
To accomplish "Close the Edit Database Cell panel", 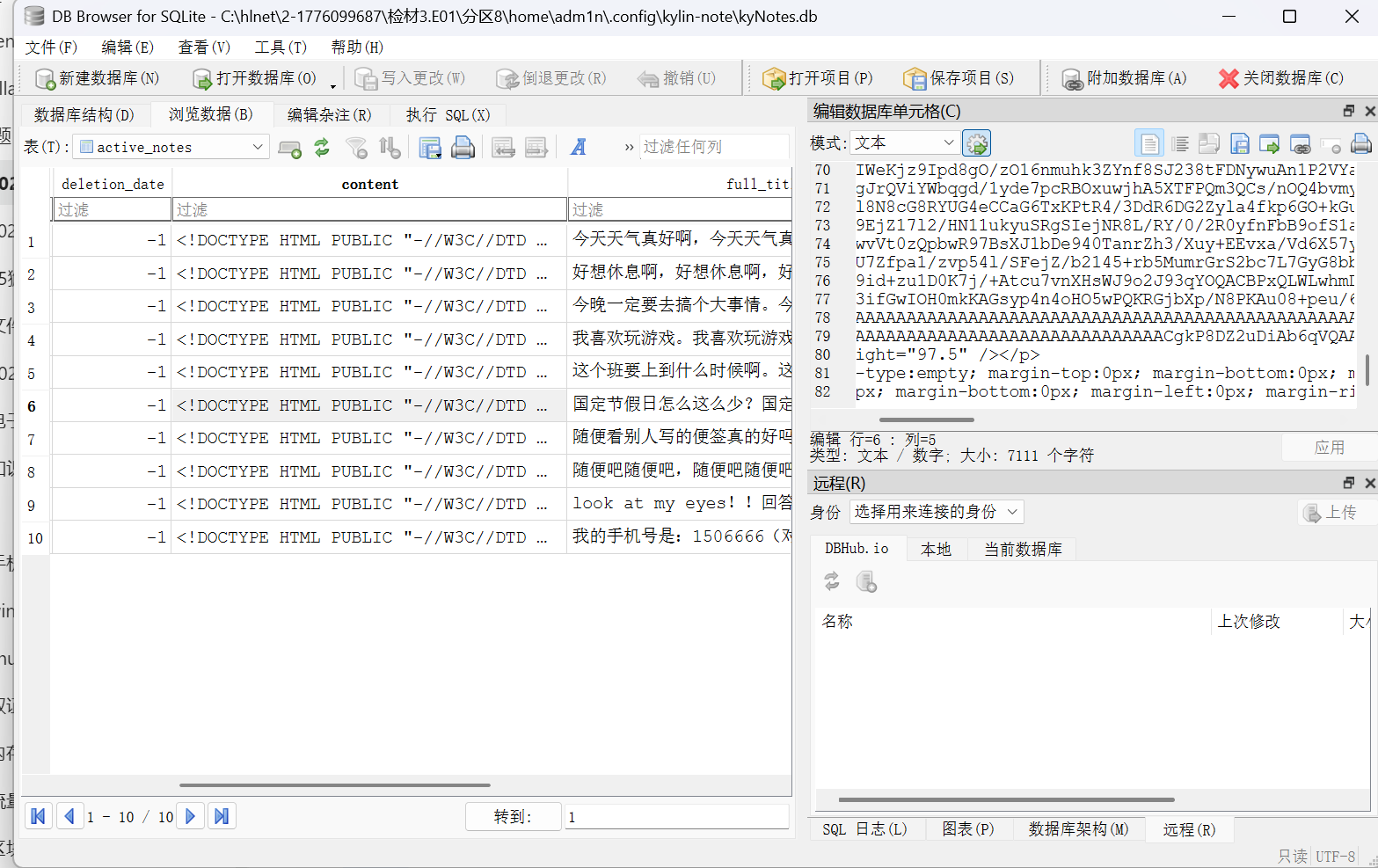I will pyautogui.click(x=1369, y=111).
